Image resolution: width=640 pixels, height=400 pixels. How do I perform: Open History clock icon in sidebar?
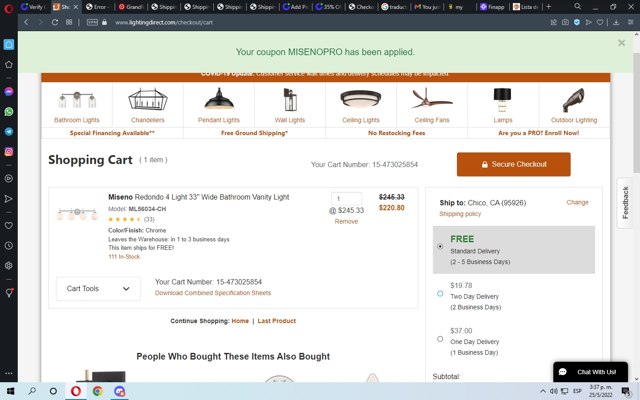pos(9,245)
